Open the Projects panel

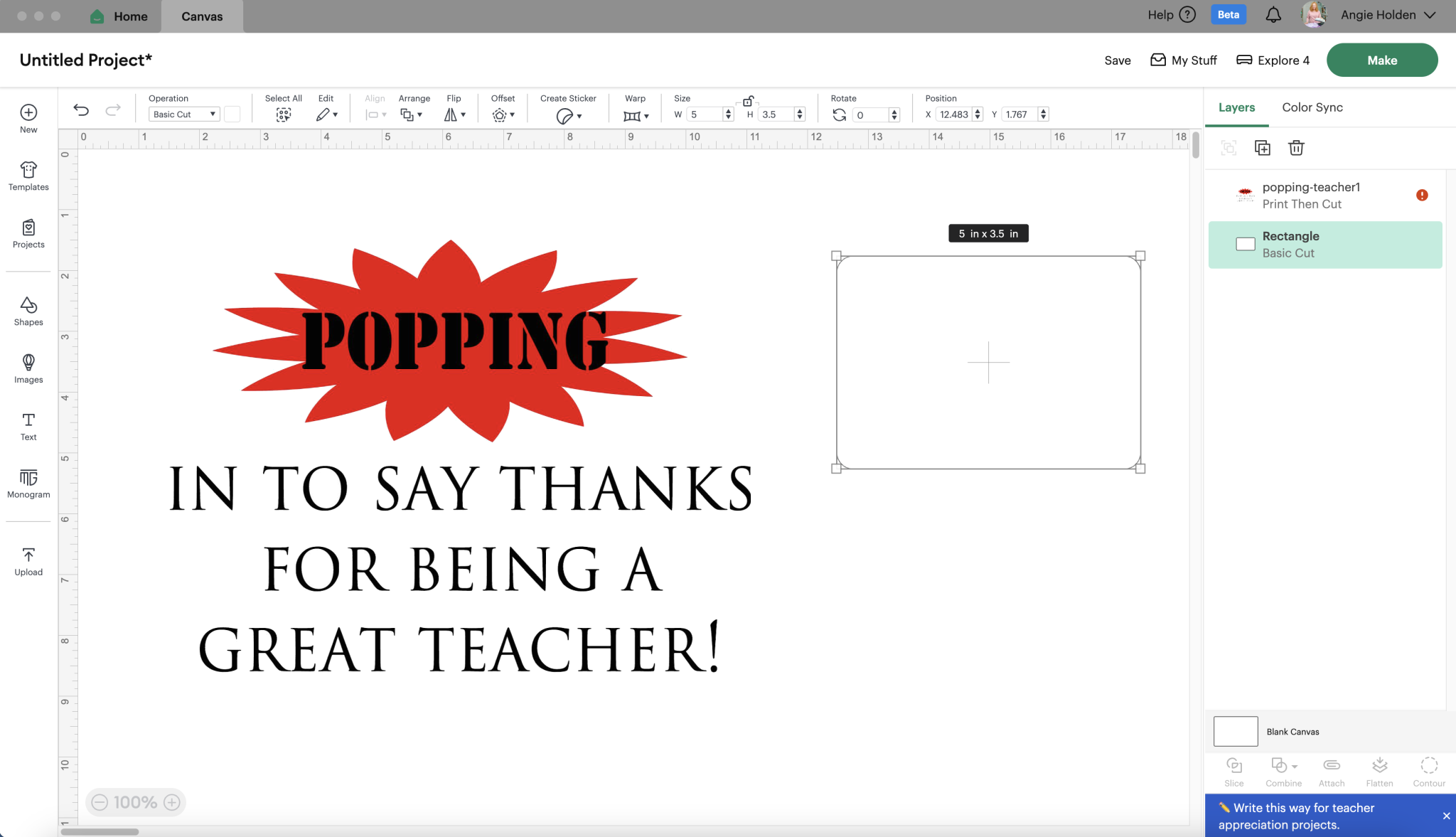click(28, 233)
